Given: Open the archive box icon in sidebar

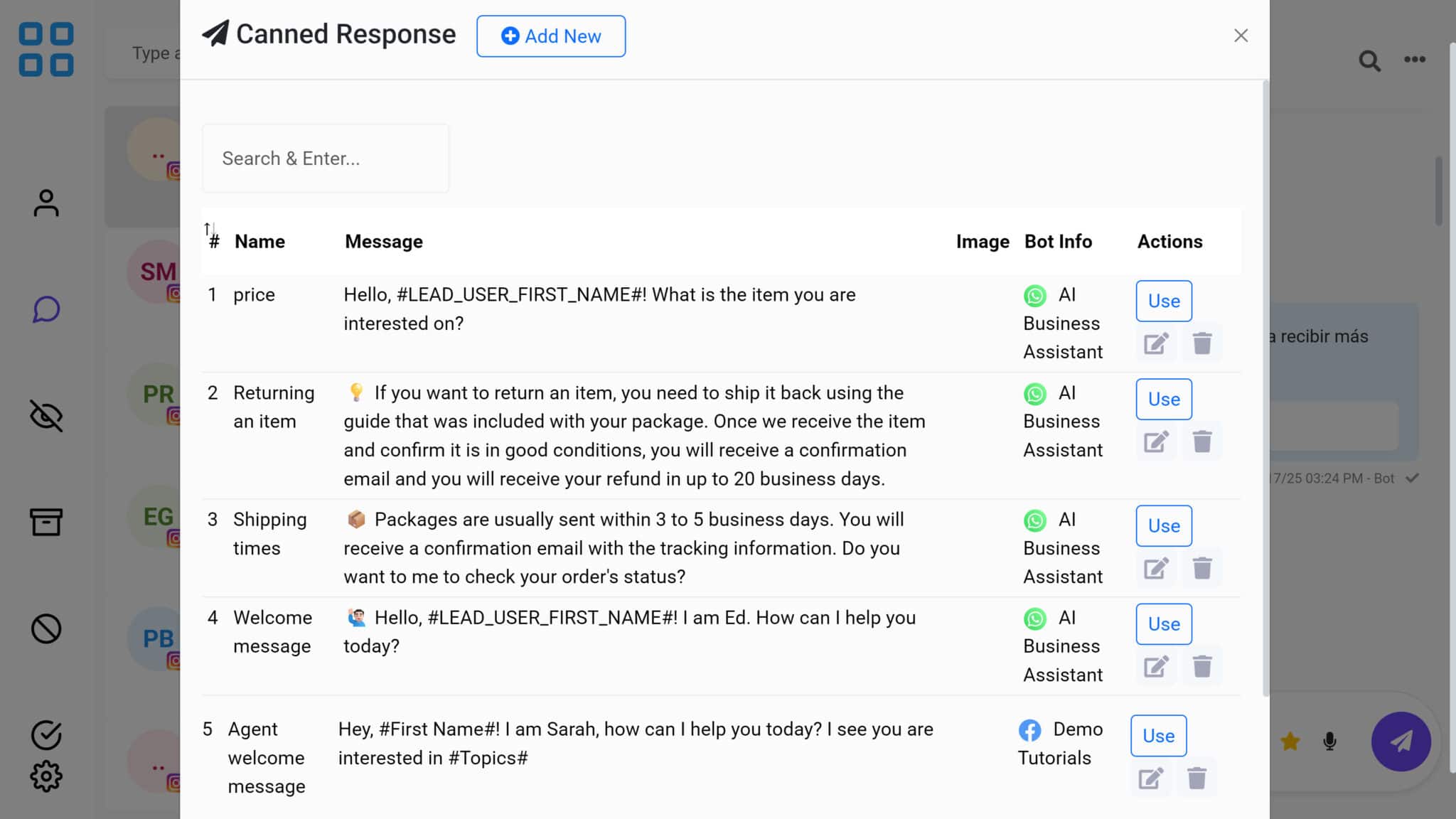Looking at the screenshot, I should point(46,522).
